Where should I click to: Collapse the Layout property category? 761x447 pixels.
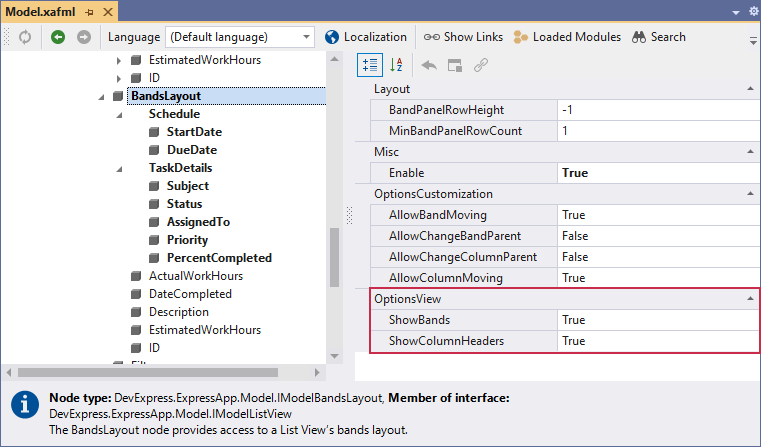tap(750, 88)
